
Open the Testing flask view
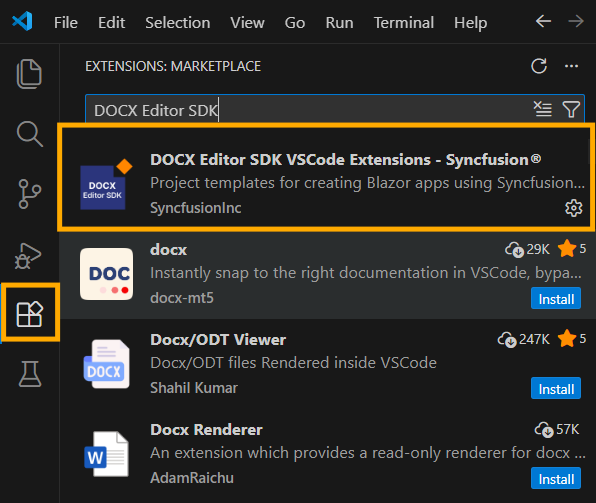tap(30, 374)
